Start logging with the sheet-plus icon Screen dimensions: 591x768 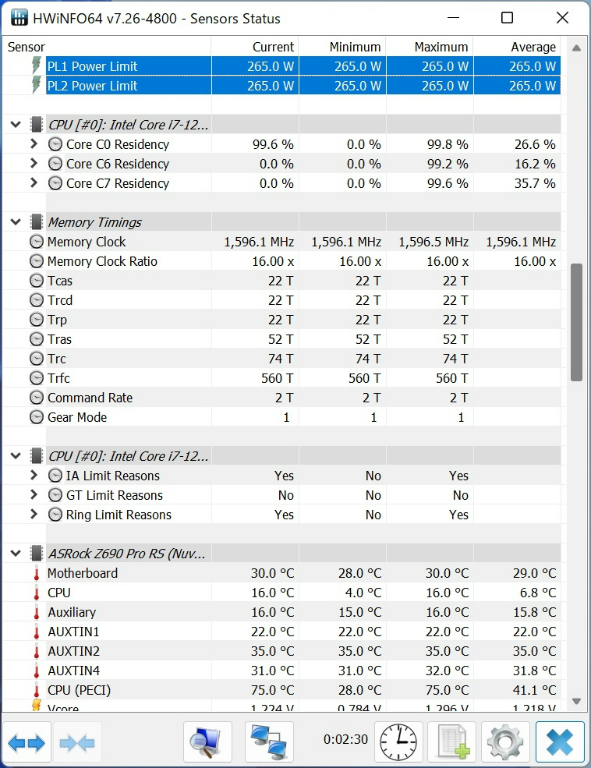(x=452, y=743)
